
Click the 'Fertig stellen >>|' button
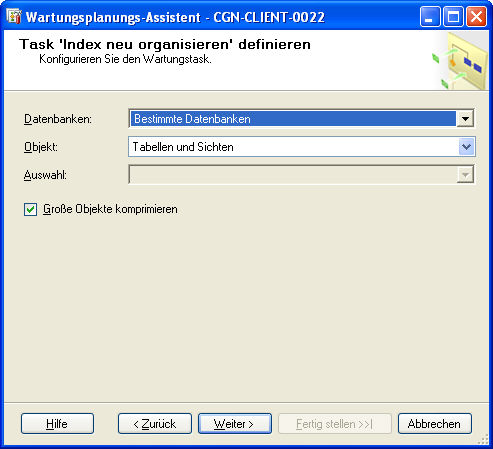pyautogui.click(x=334, y=424)
